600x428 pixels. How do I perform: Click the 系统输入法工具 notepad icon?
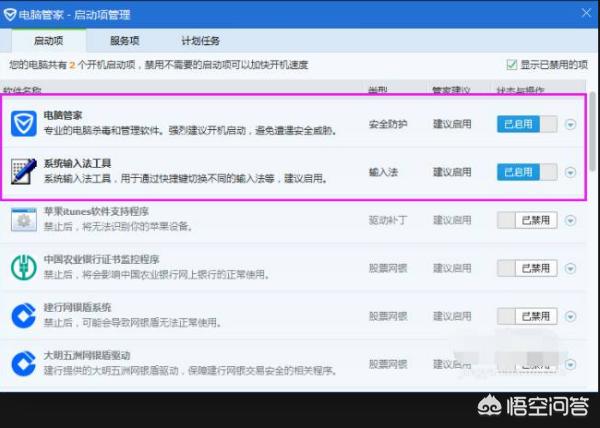(22, 171)
